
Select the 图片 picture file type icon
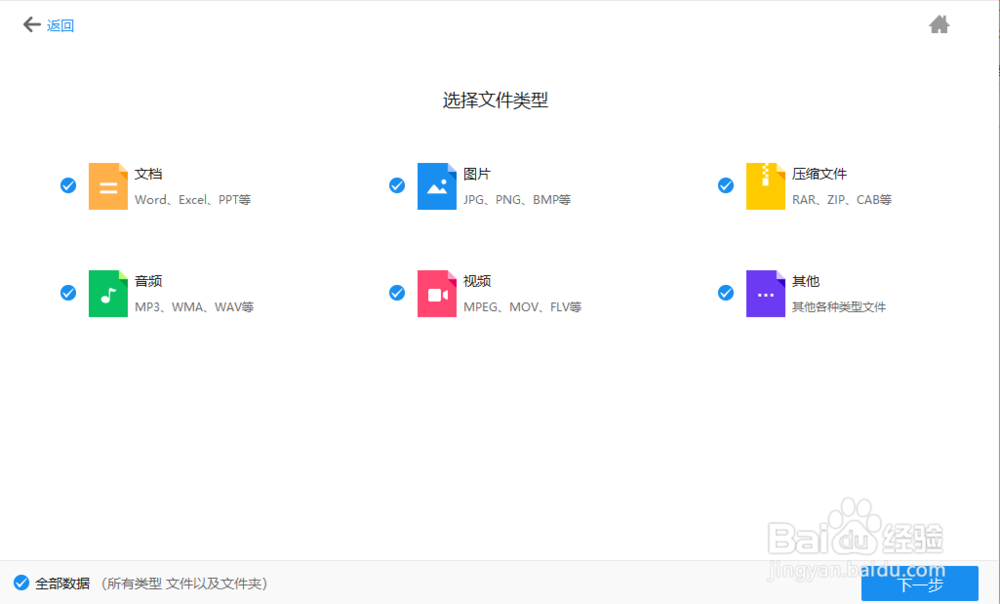tap(437, 186)
